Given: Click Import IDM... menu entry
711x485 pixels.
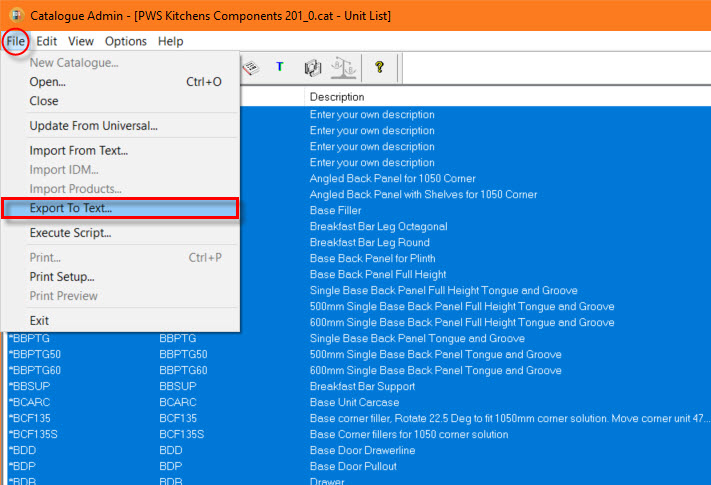Looking at the screenshot, I should [x=121, y=170].
